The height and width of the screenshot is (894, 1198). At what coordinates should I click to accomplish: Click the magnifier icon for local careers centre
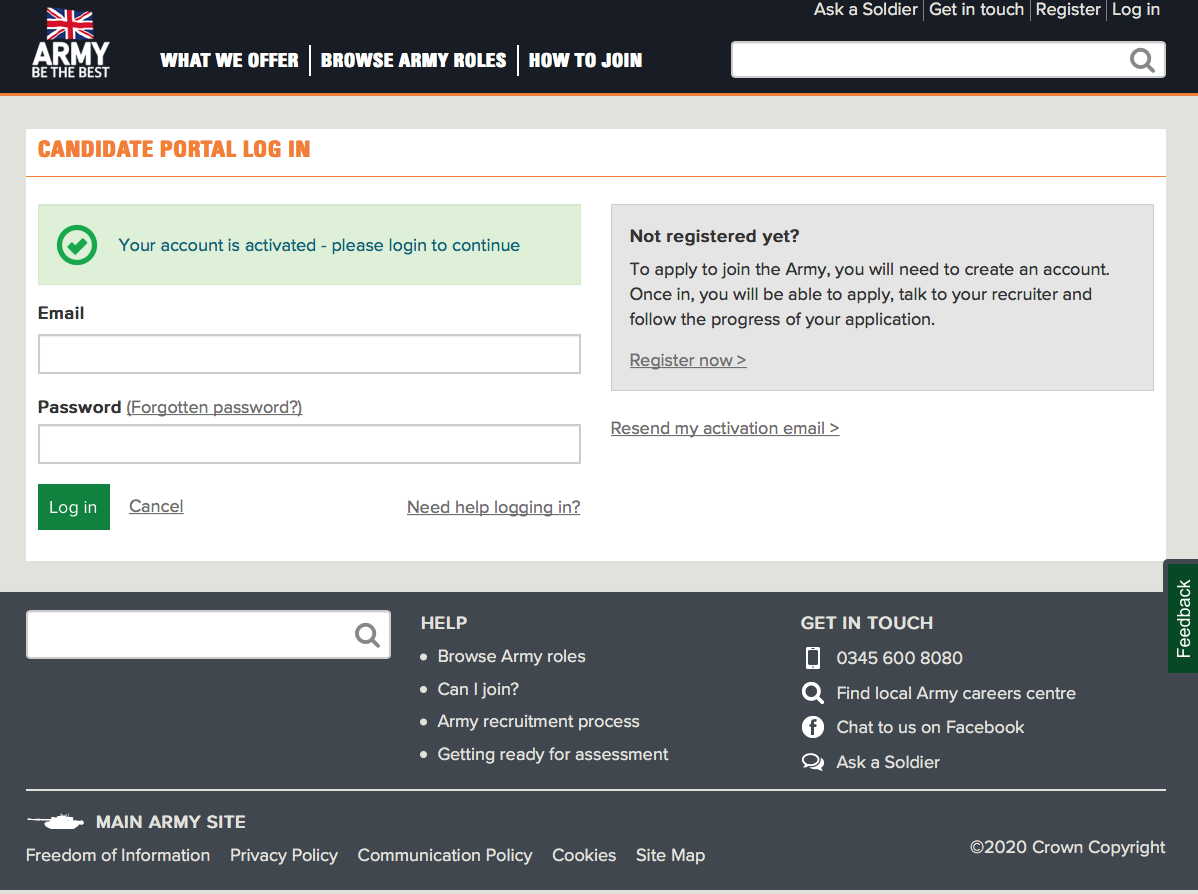(813, 693)
